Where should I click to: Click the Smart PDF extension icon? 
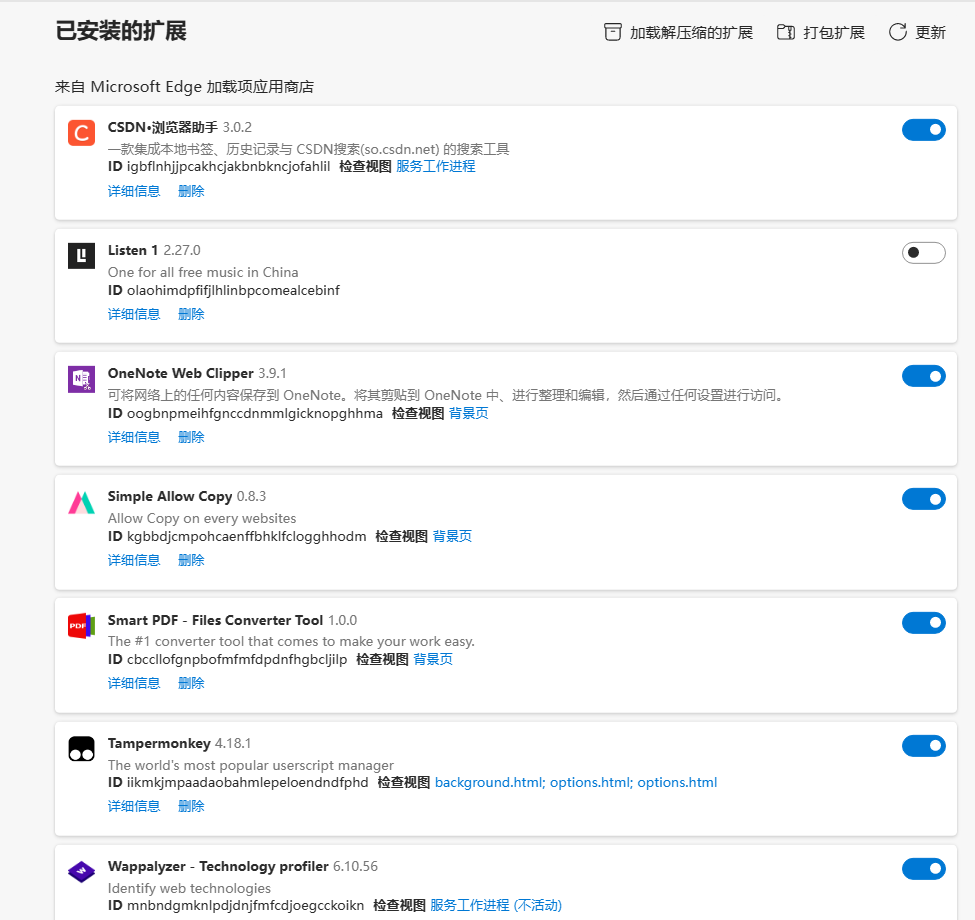pos(81,626)
